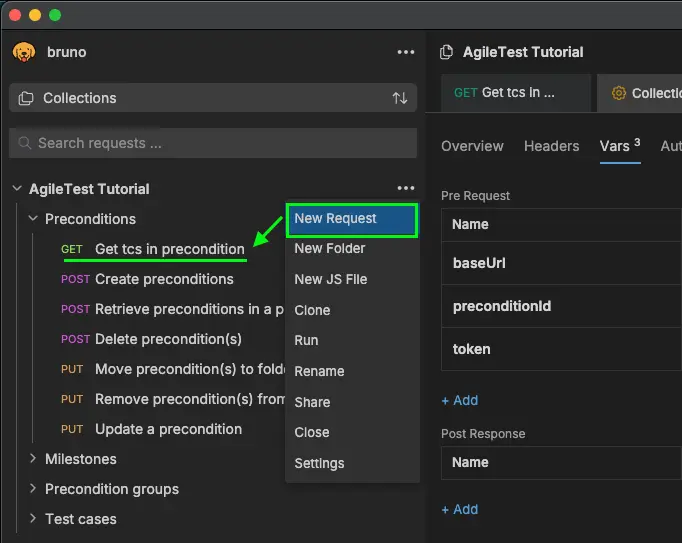Click the collection icon beside AgileTest Tutorial title
The height and width of the screenshot is (543, 682).
447,52
